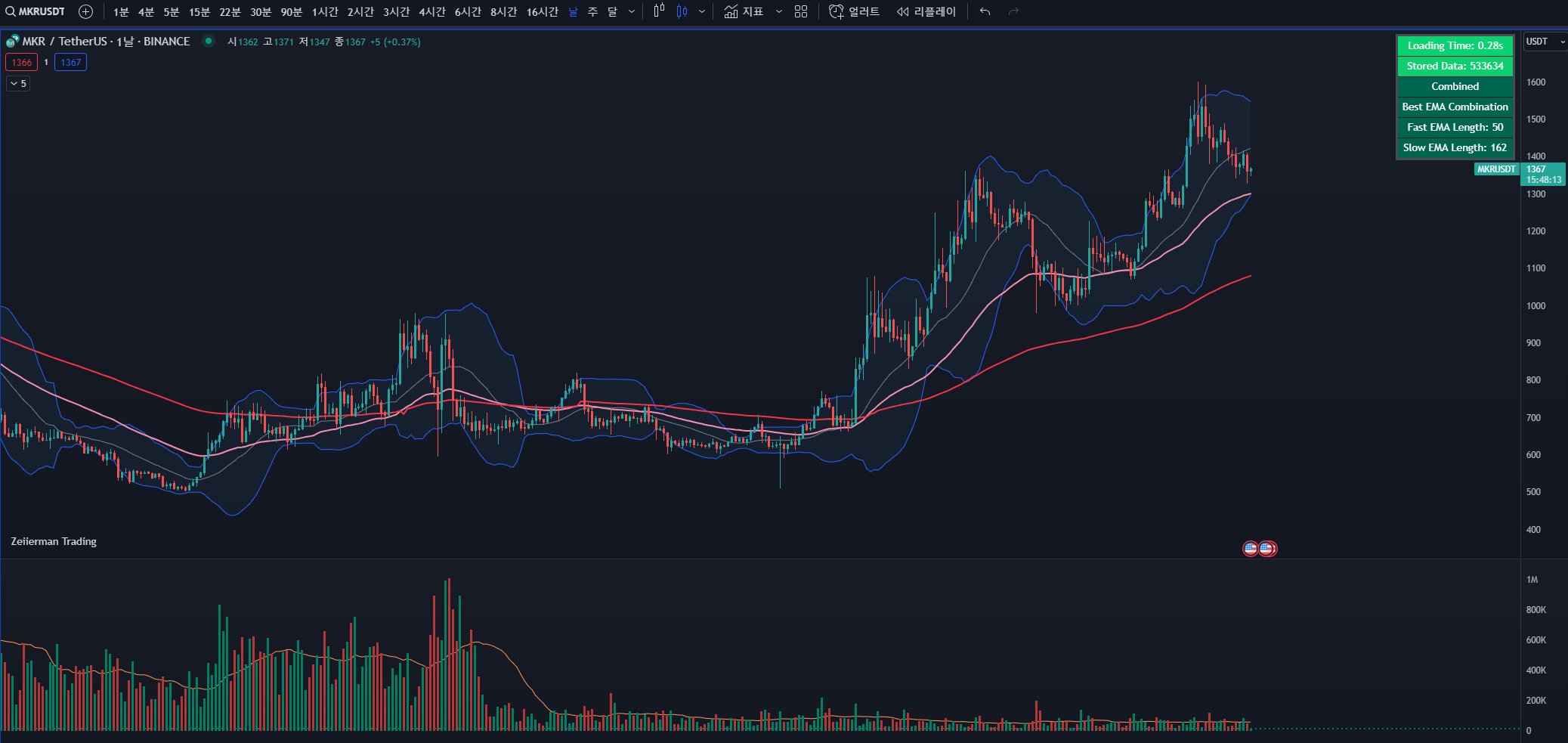1568x743 pixels.
Task: Switch to the 16시간 timeframe
Action: [542, 11]
